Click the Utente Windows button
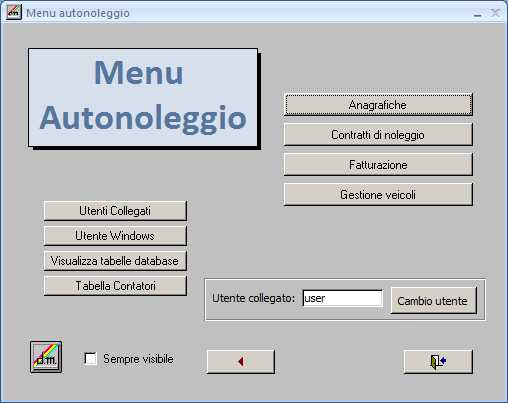 (x=115, y=236)
